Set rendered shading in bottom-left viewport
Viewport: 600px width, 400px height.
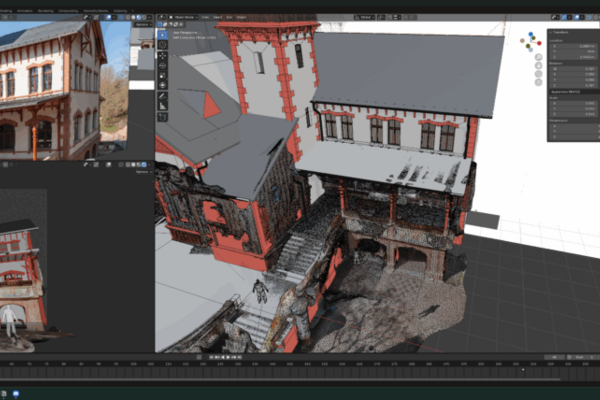(x=144, y=165)
